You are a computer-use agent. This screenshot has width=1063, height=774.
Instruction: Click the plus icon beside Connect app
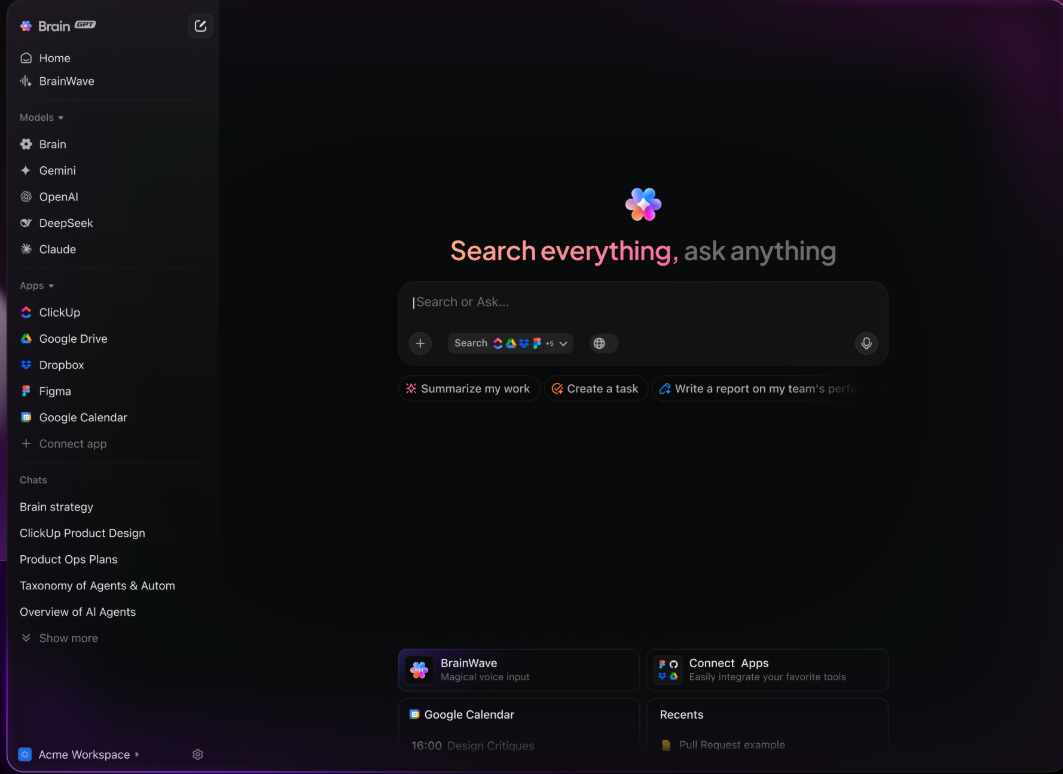26,444
